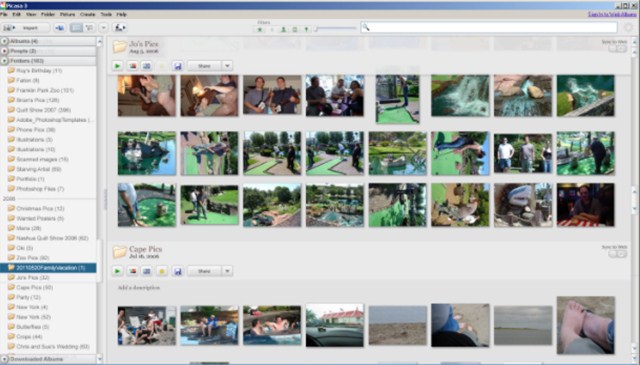The width and height of the screenshot is (640, 365).
Task: Filter to show starred photos only
Action: (x=260, y=29)
